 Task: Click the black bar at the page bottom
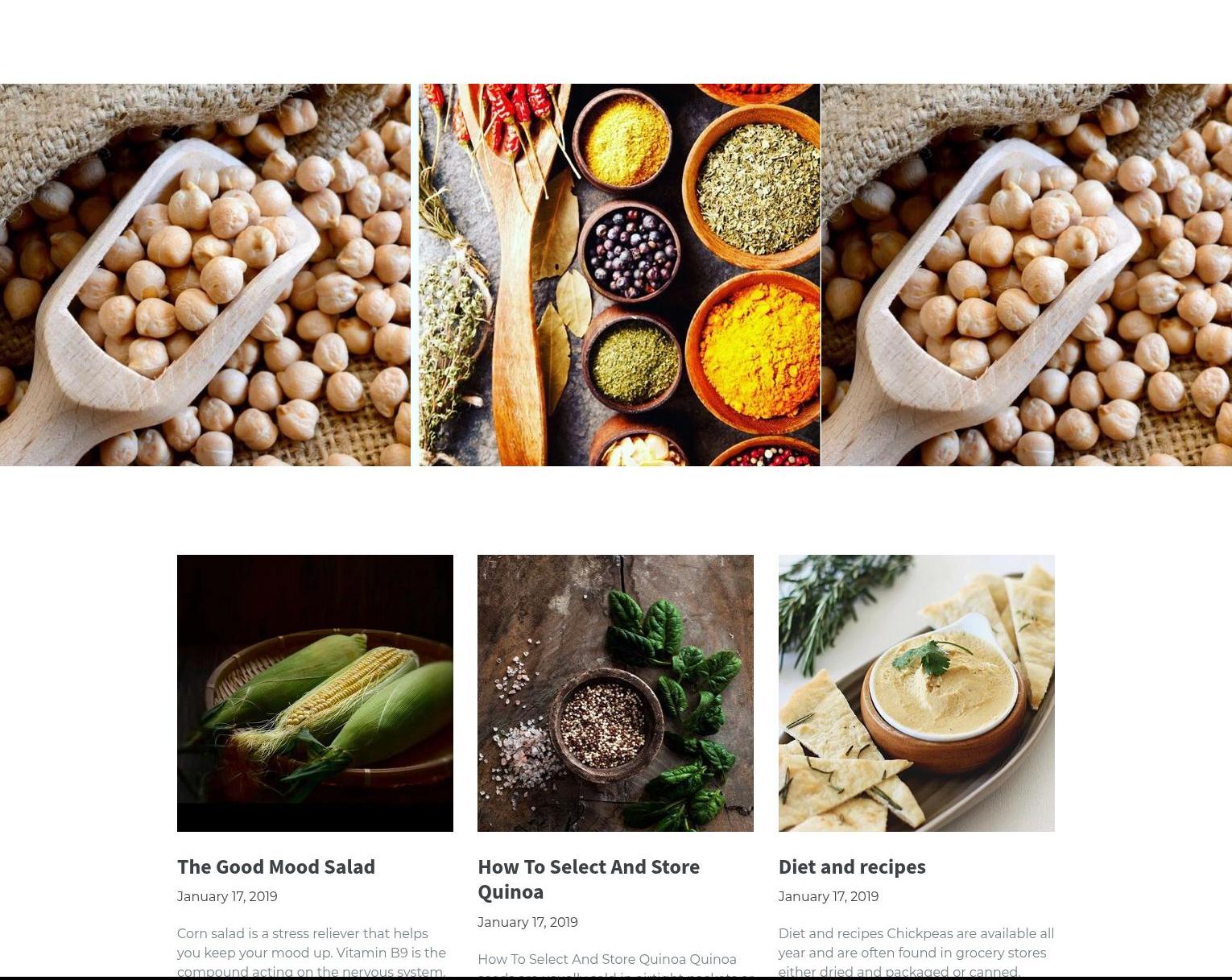pos(616,978)
